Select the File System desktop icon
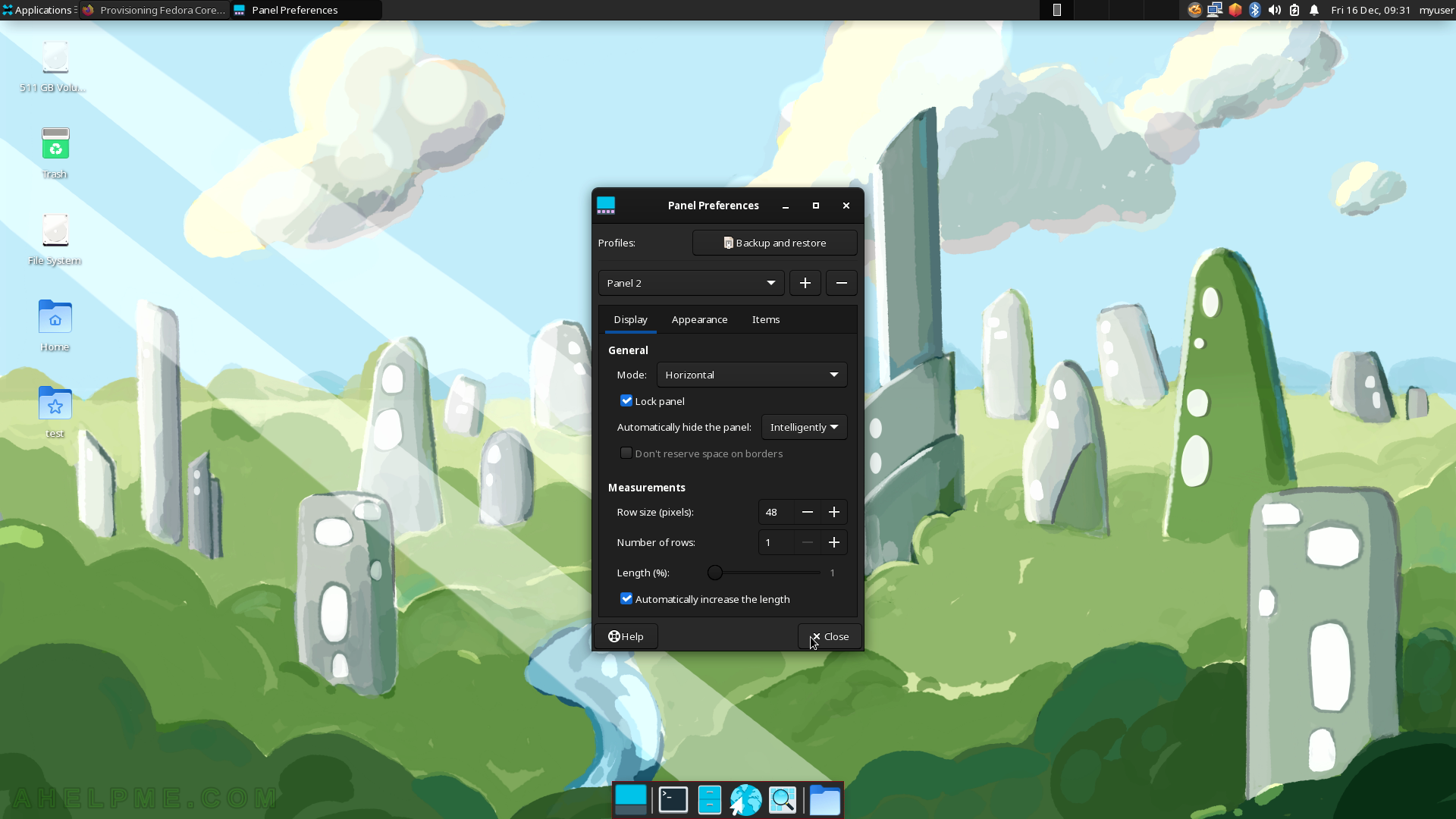Image resolution: width=1456 pixels, height=819 pixels. point(55,231)
